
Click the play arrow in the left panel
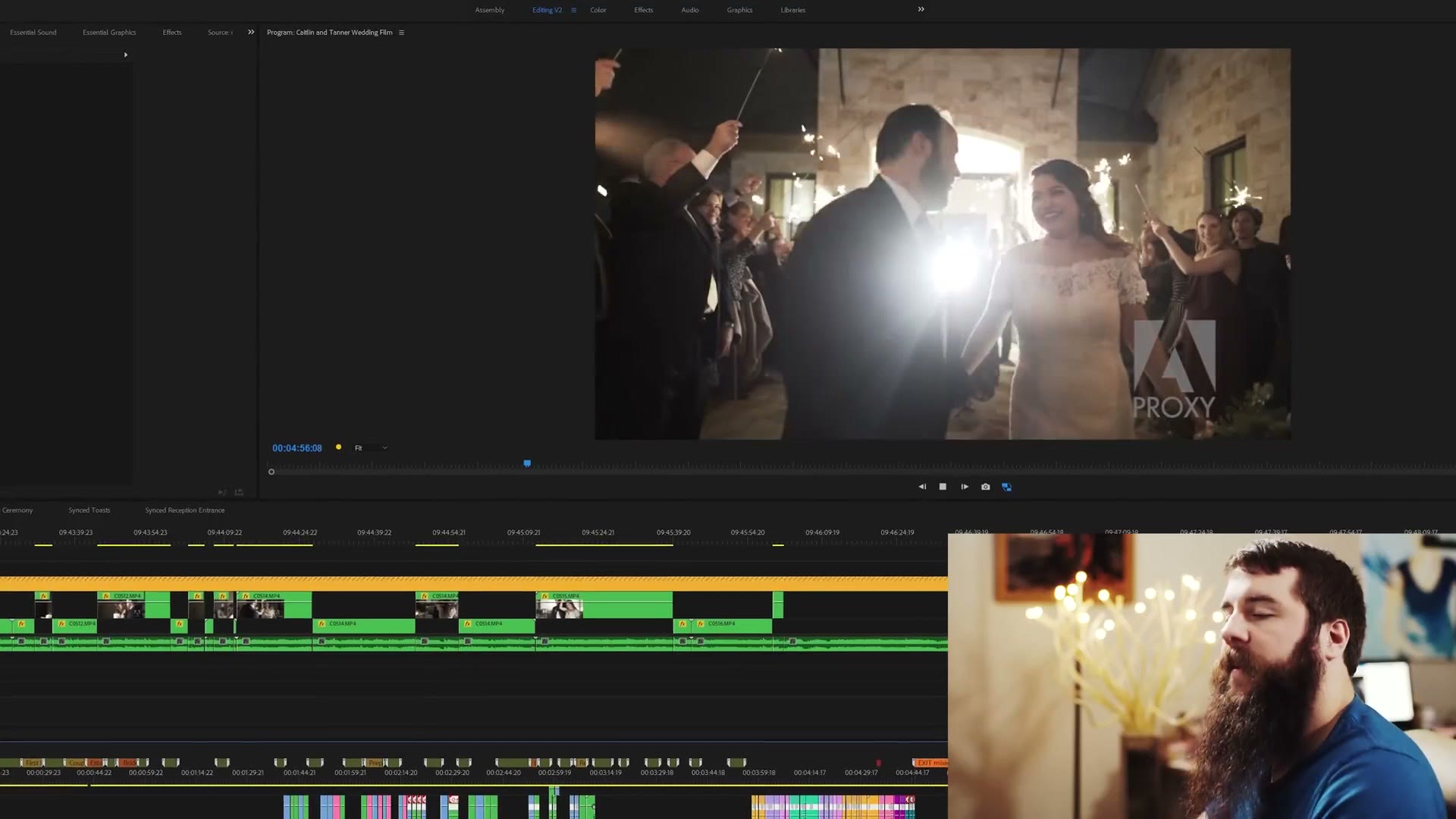[x=125, y=55]
